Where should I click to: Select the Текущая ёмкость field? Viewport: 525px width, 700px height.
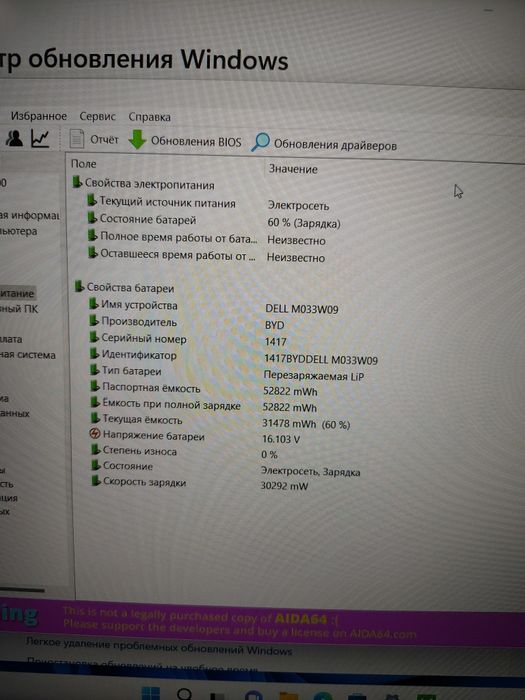142,420
